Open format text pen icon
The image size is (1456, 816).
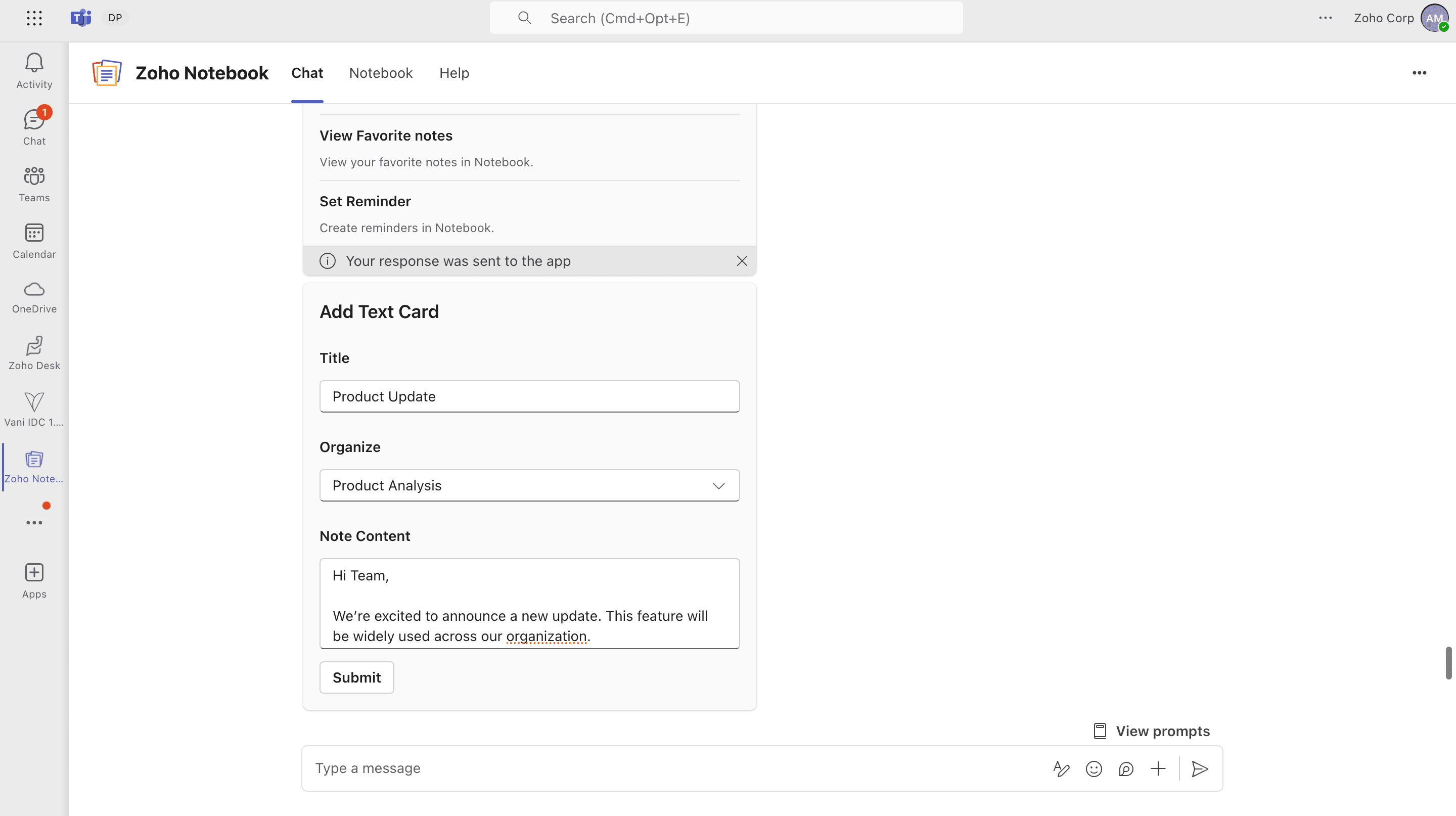(1061, 768)
